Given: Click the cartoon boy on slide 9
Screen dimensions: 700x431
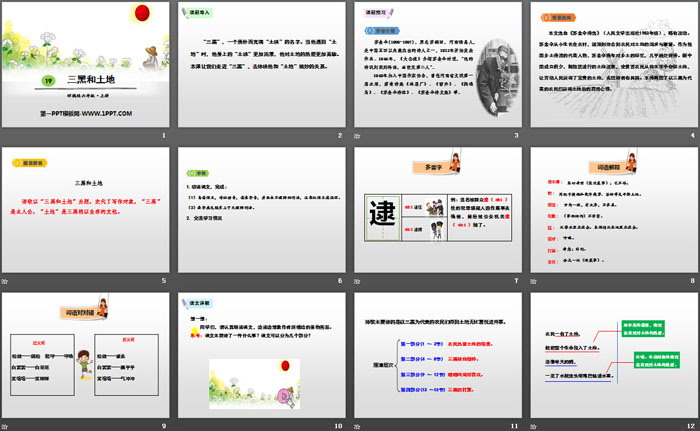Looking at the screenshot, I should tap(84, 364).
